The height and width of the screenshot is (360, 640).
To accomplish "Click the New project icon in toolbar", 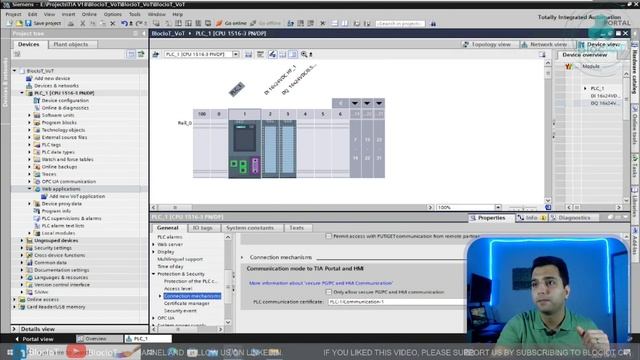I will 10,23.
